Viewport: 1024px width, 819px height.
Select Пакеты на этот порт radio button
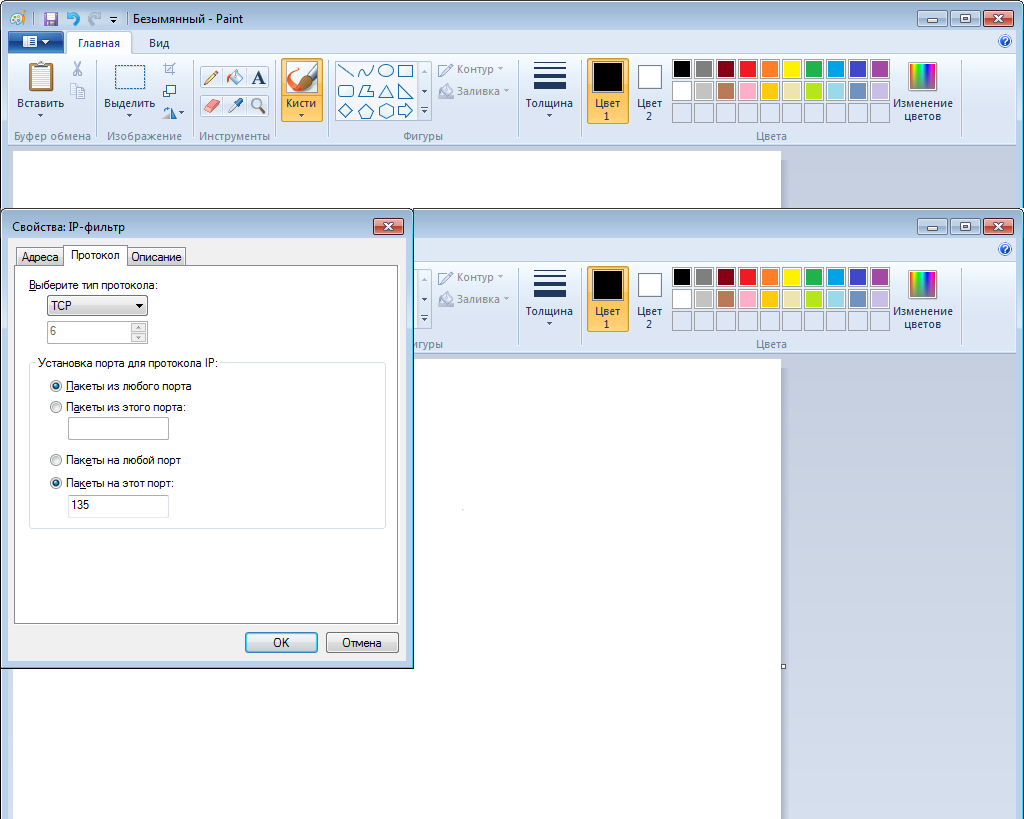click(56, 483)
